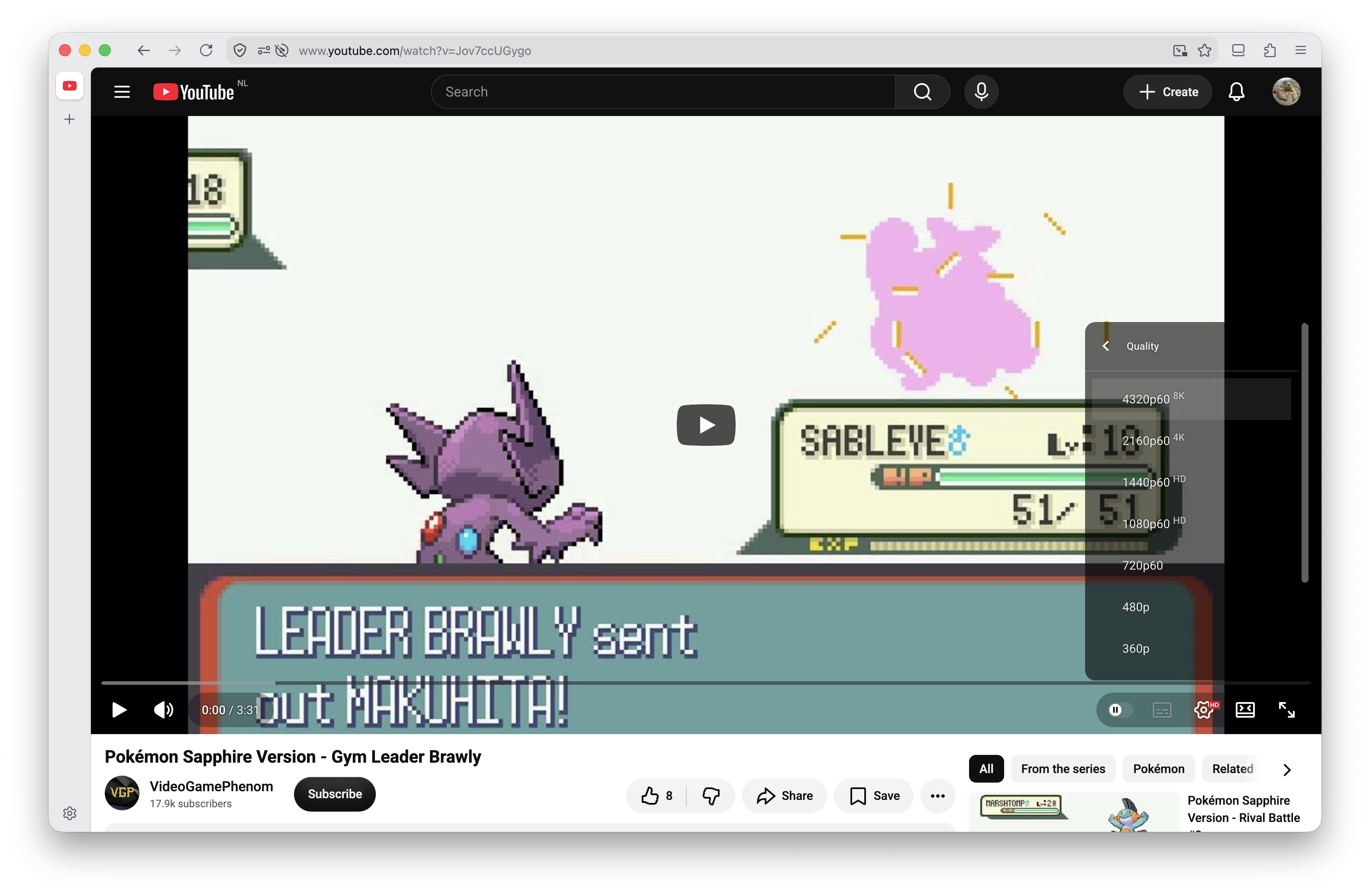The height and width of the screenshot is (896, 1370).
Task: Open the Rival Battle video thumbnail
Action: (x=1074, y=812)
